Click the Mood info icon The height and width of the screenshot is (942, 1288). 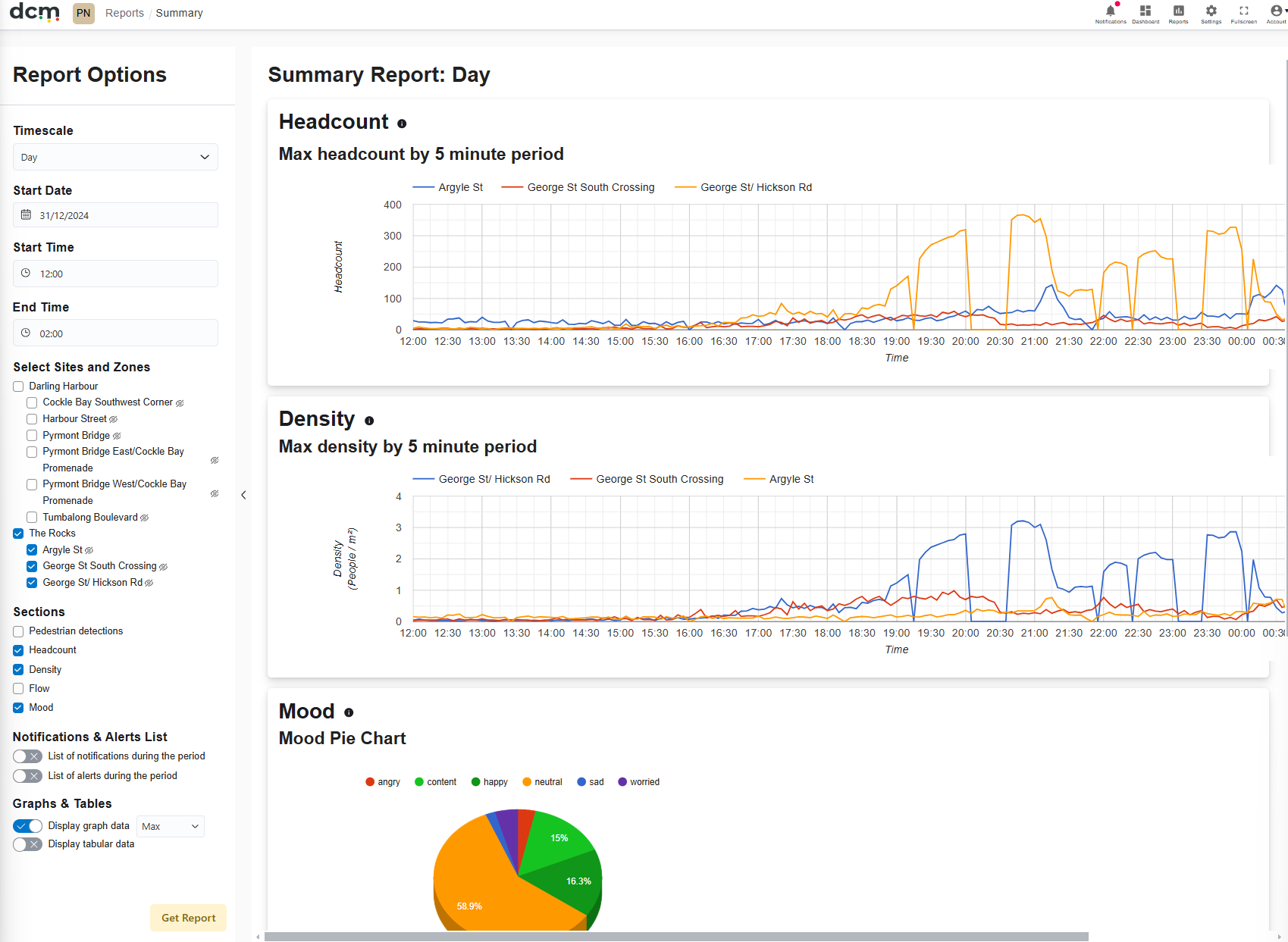[349, 712]
